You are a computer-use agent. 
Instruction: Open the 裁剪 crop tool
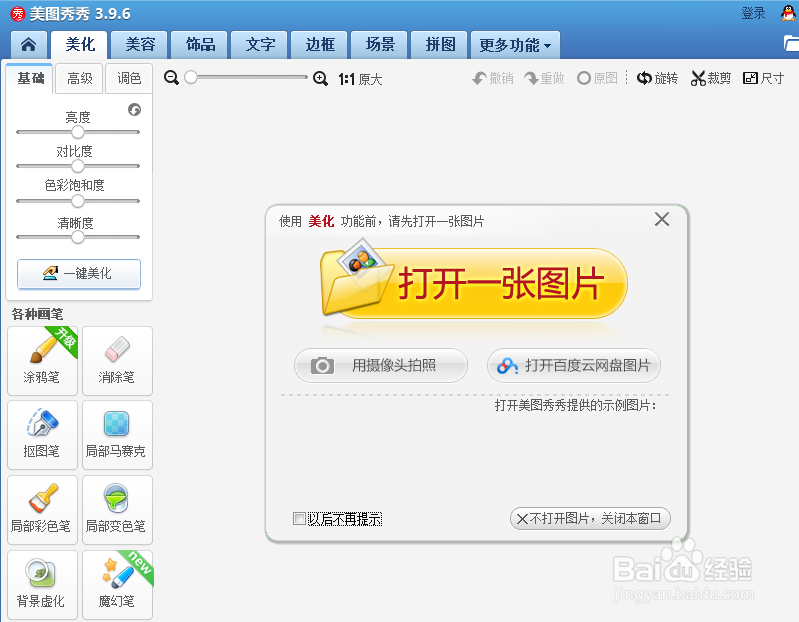(x=711, y=78)
